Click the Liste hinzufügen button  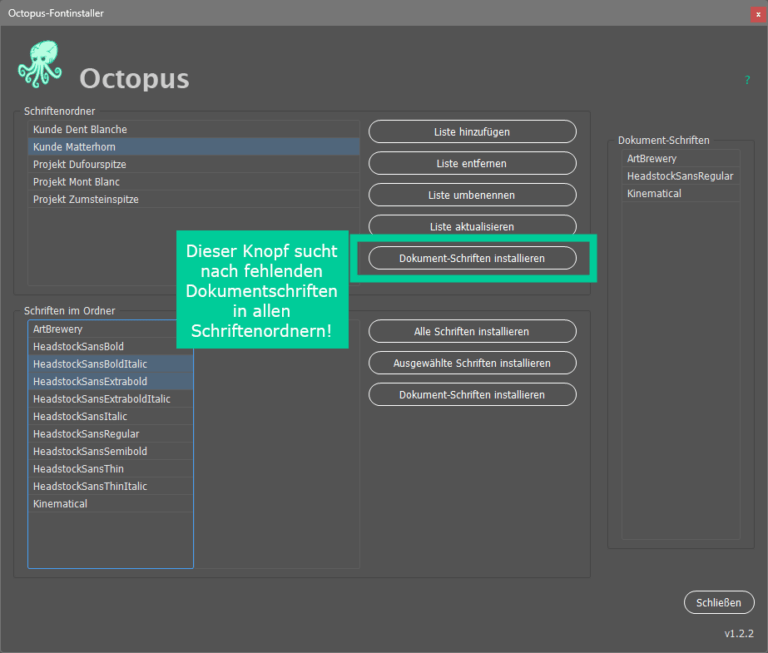(472, 132)
